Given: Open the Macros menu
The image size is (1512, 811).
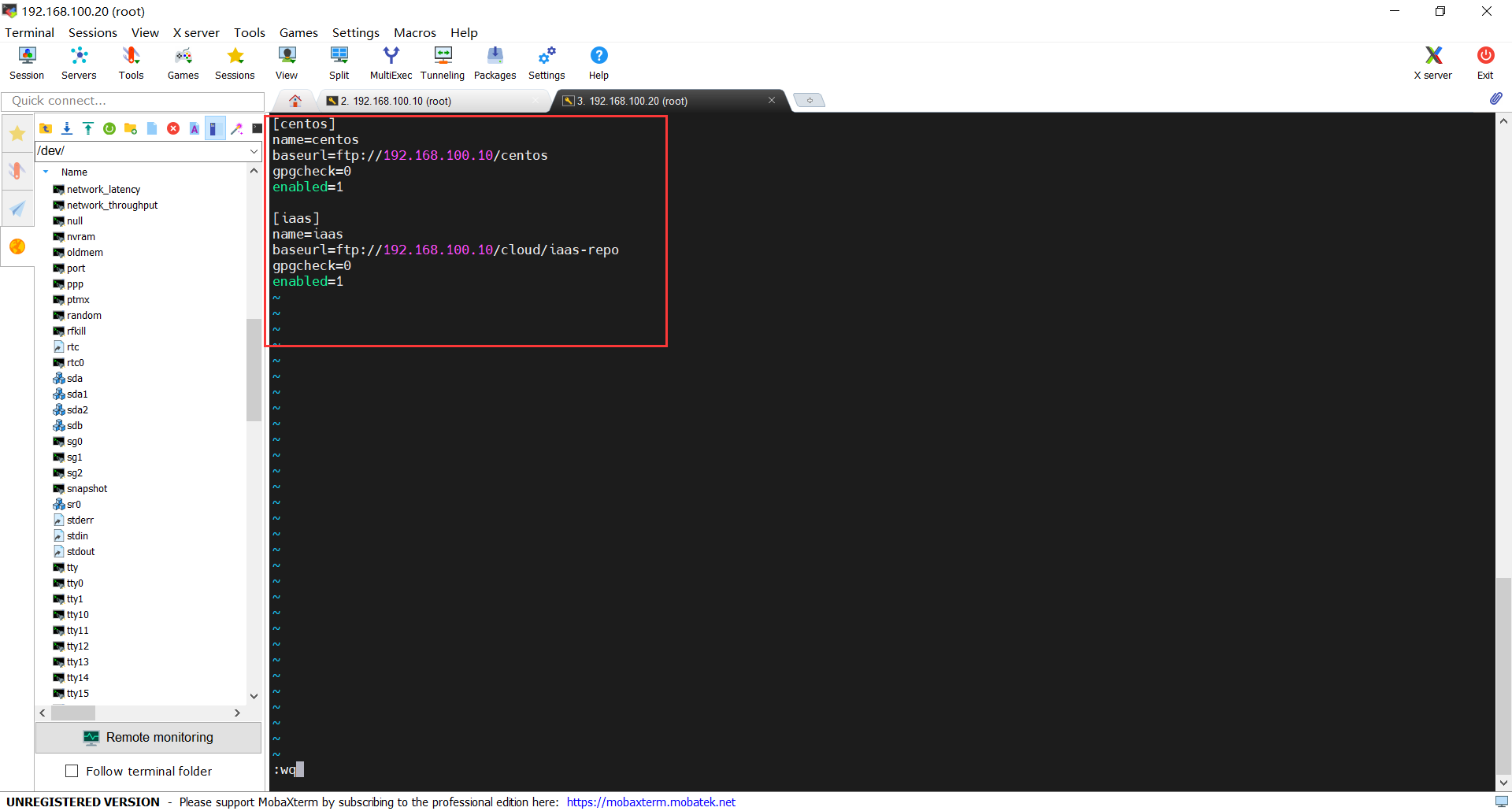Looking at the screenshot, I should pyautogui.click(x=414, y=32).
